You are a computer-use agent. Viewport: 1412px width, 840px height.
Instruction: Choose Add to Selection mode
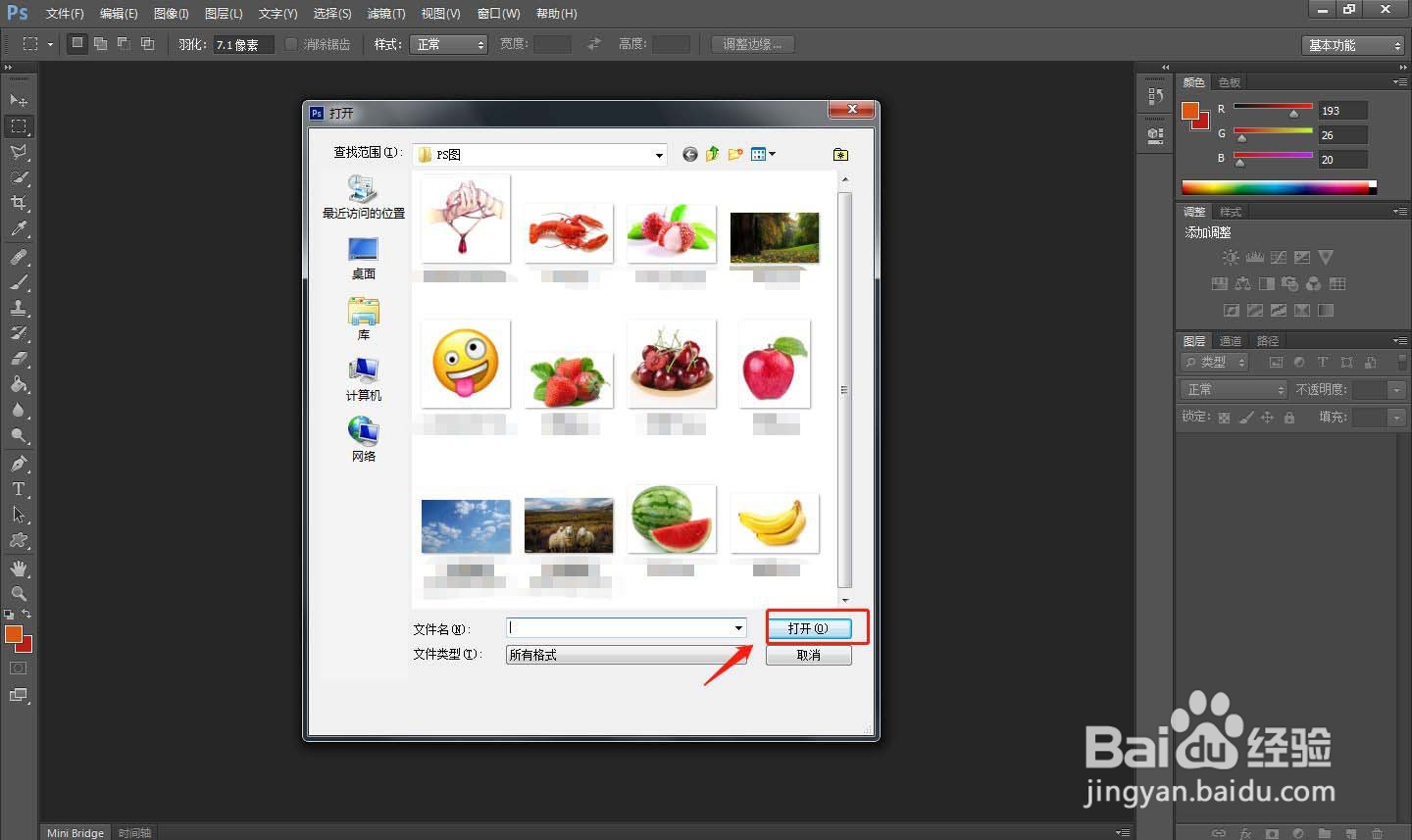coord(100,43)
